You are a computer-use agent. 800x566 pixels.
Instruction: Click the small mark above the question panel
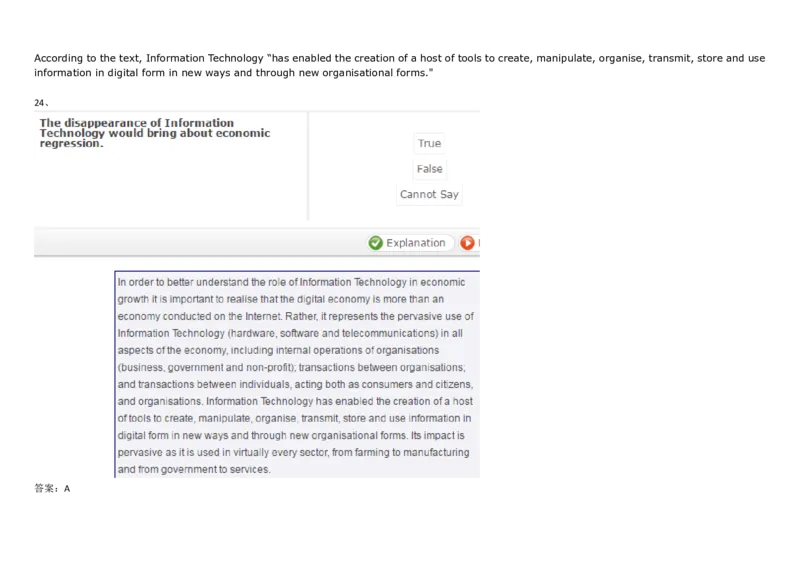[x=40, y=104]
